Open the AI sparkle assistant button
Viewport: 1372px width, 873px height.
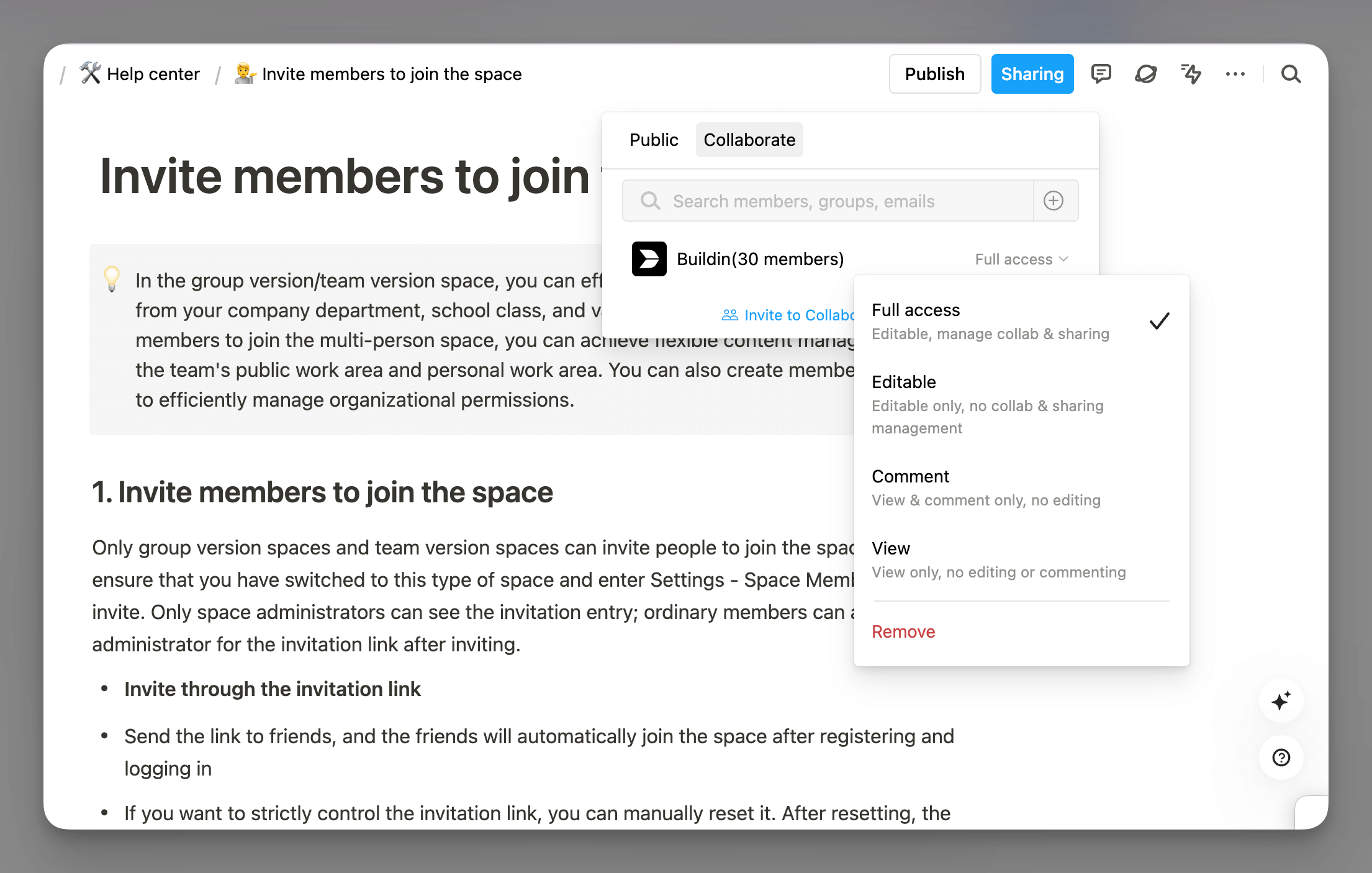[x=1281, y=701]
